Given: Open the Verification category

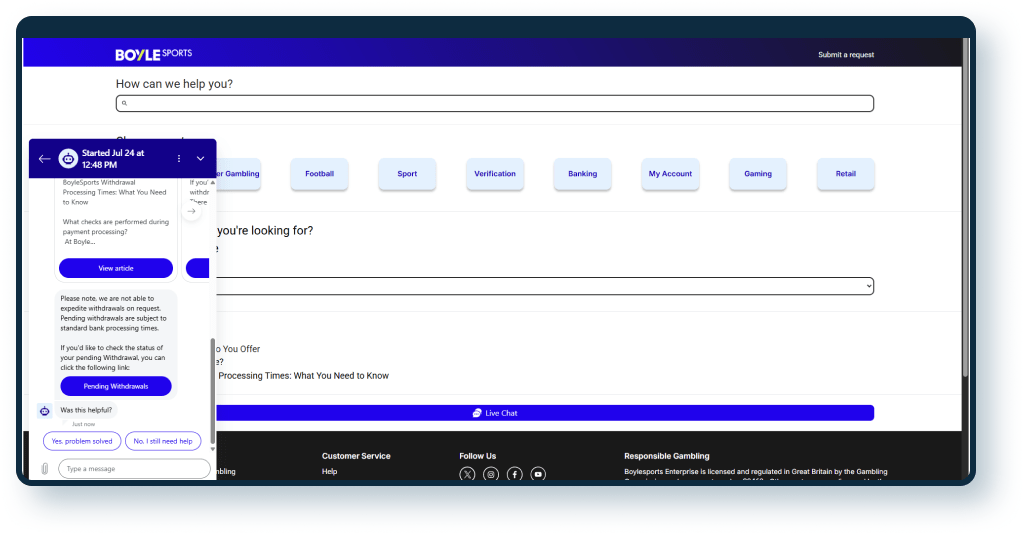Looking at the screenshot, I should 495,174.
